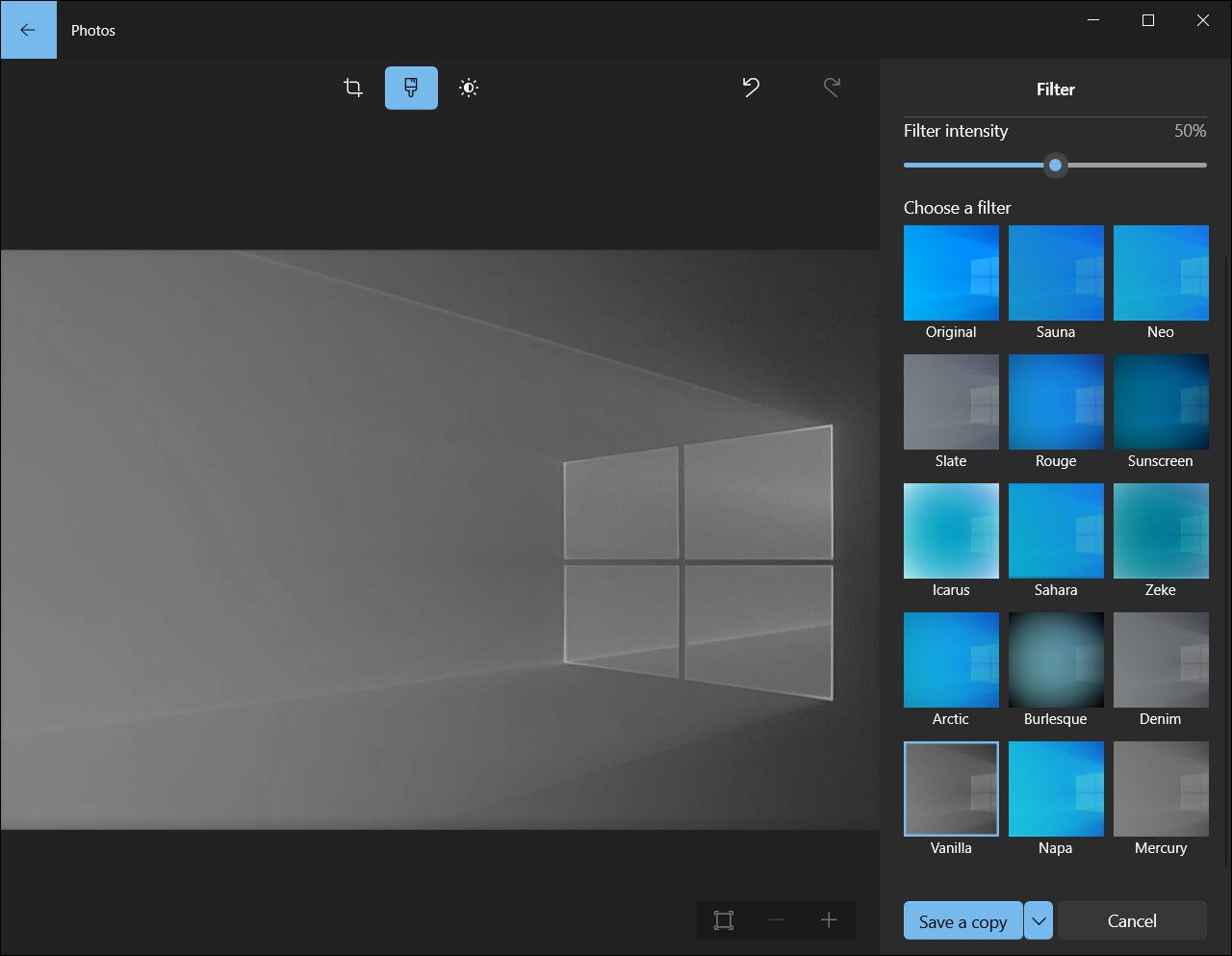Viewport: 1232px width, 956px height.
Task: Apply the Sunscreen filter
Action: 1161,401
